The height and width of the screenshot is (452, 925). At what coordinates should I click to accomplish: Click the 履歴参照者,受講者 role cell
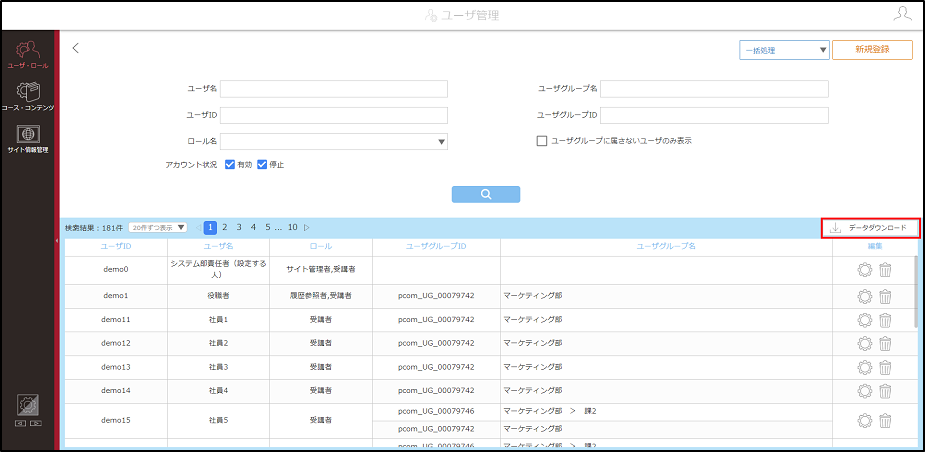pos(321,296)
